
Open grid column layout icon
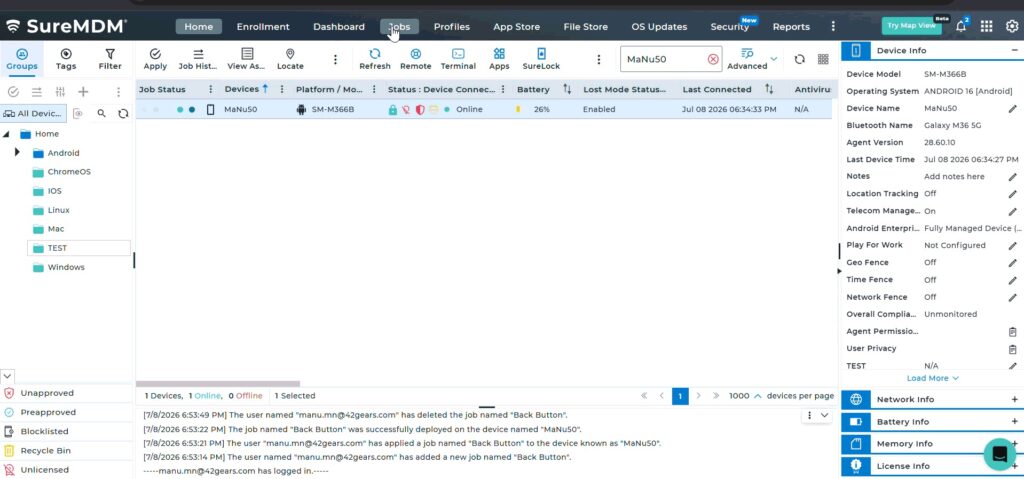(823, 59)
